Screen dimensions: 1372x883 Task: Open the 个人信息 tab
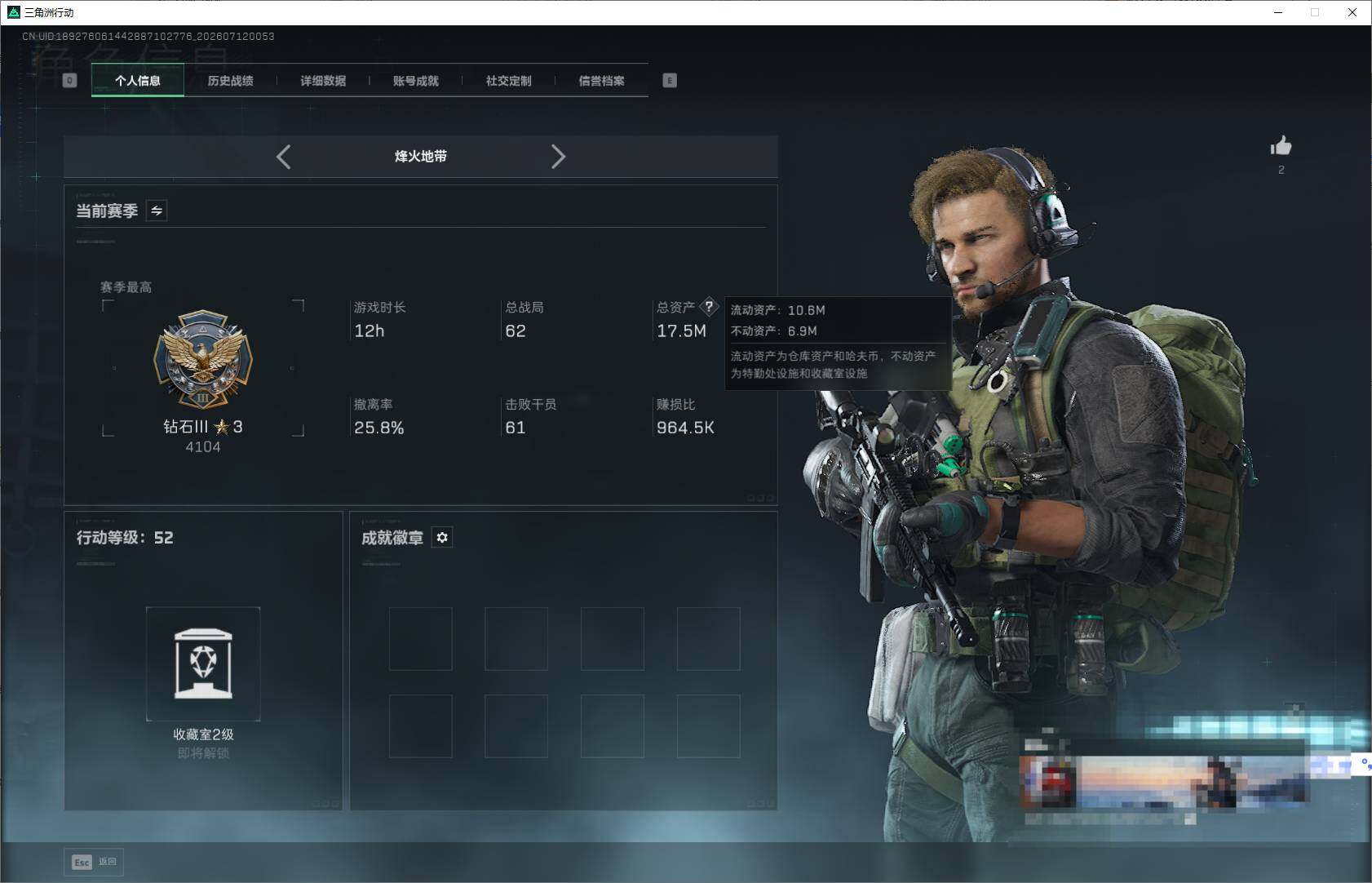point(138,80)
